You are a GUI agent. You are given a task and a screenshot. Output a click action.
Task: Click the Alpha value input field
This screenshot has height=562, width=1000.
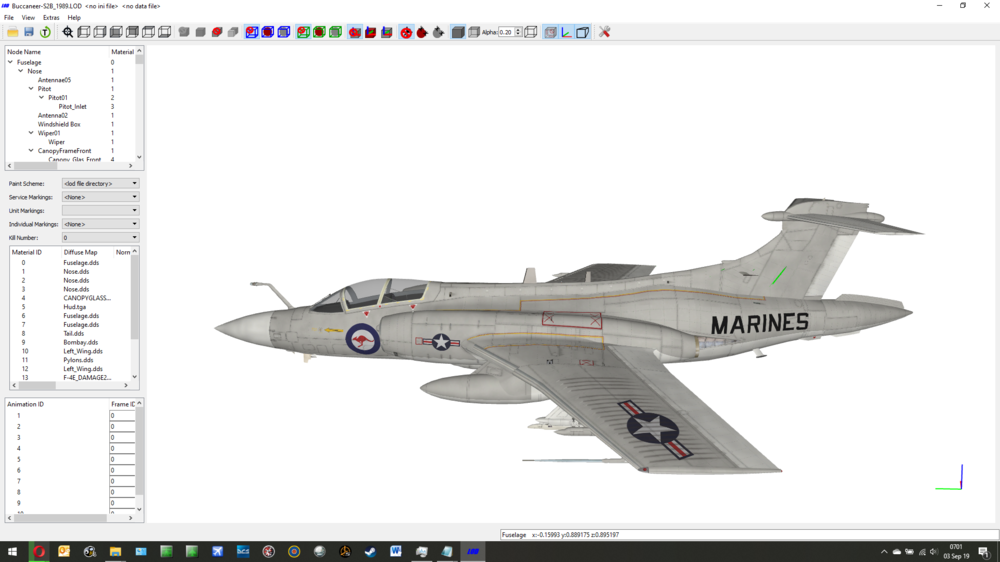click(506, 32)
